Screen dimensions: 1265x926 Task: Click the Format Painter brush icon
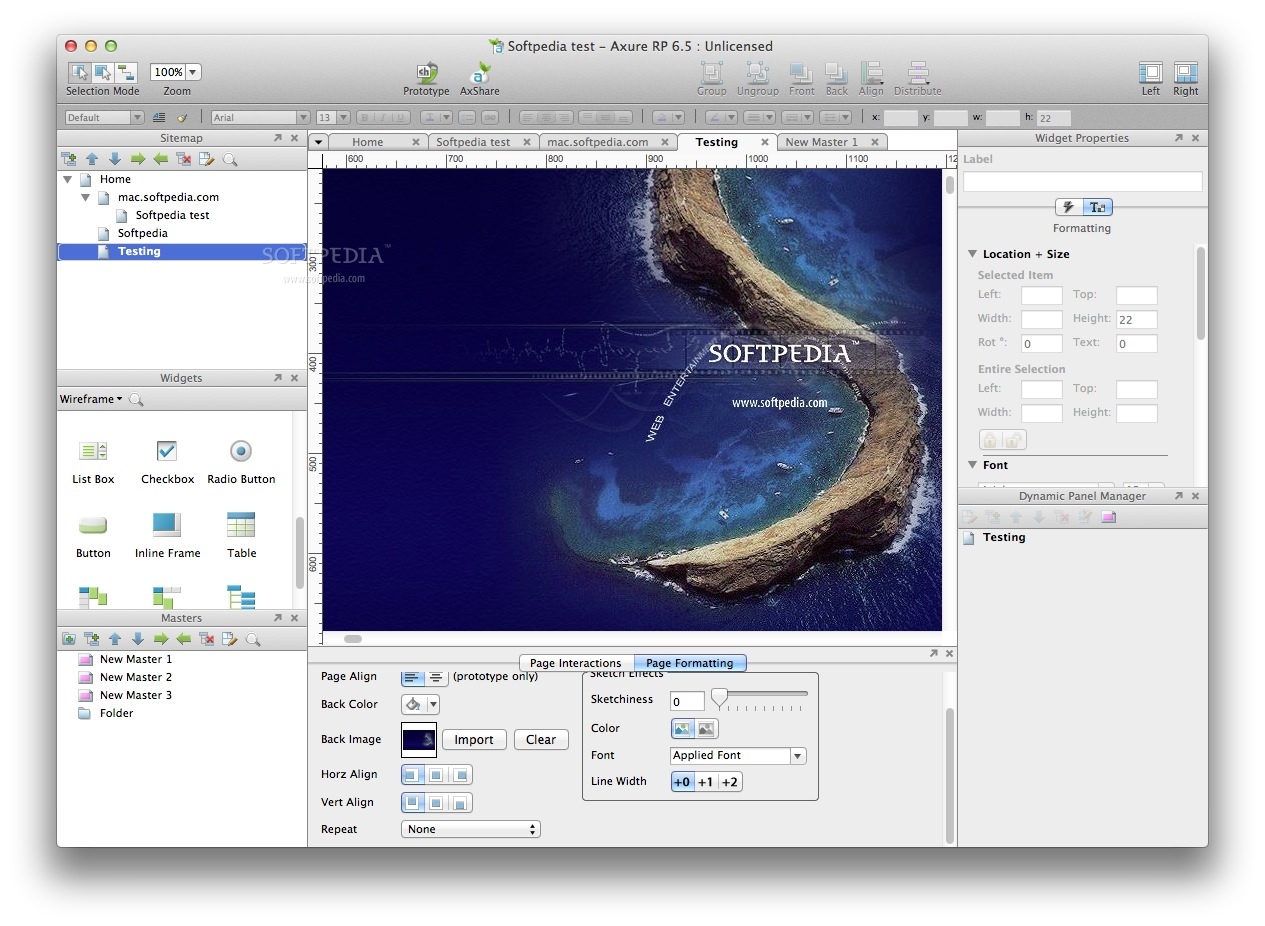[x=183, y=118]
